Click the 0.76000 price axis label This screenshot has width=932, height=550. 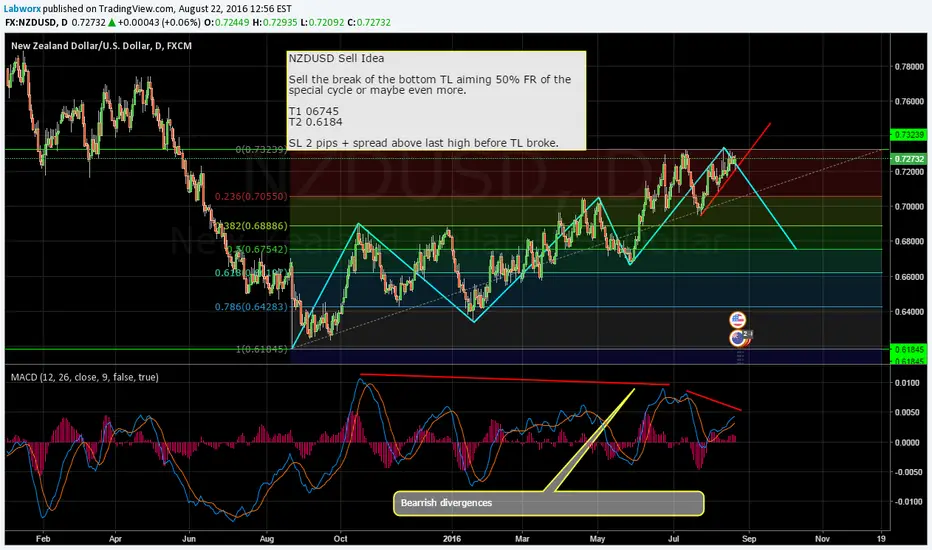[909, 102]
